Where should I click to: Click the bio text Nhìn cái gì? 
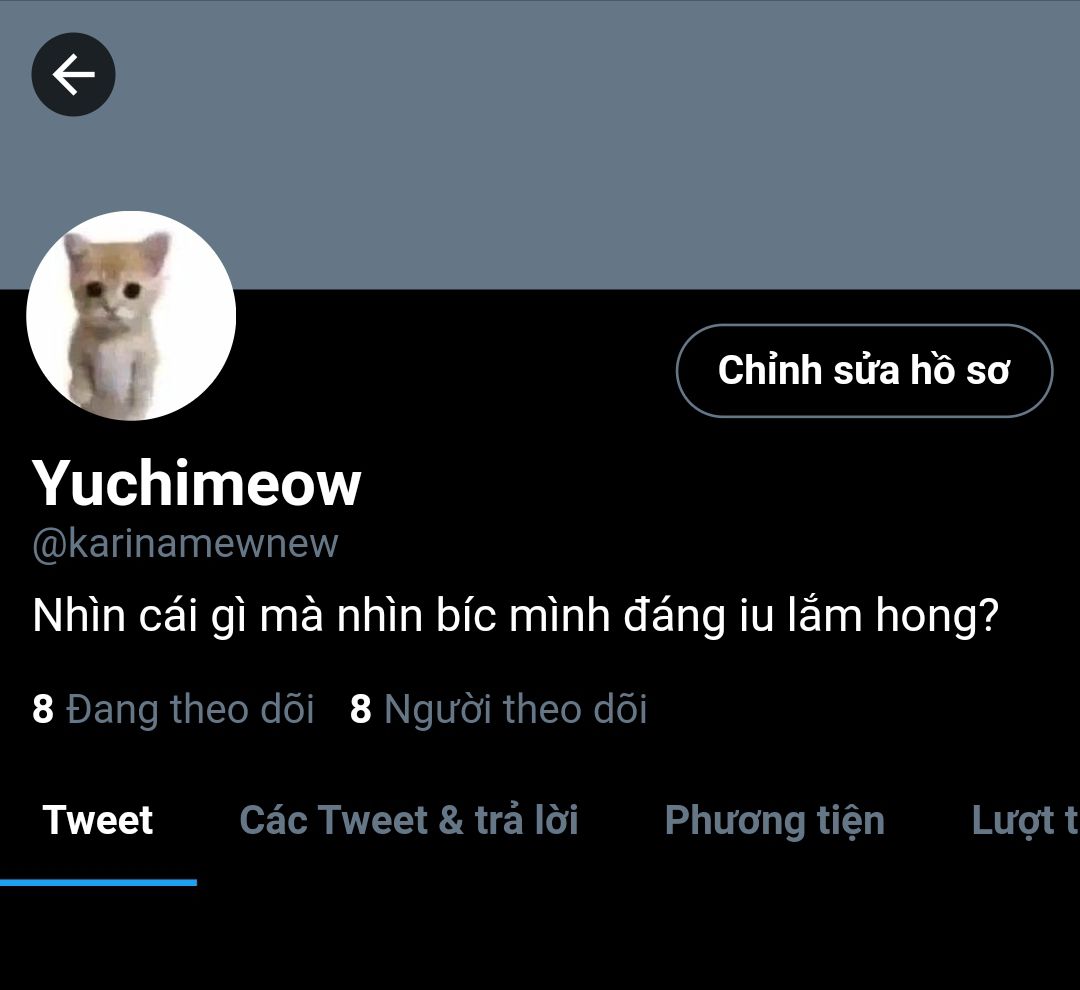(x=139, y=615)
